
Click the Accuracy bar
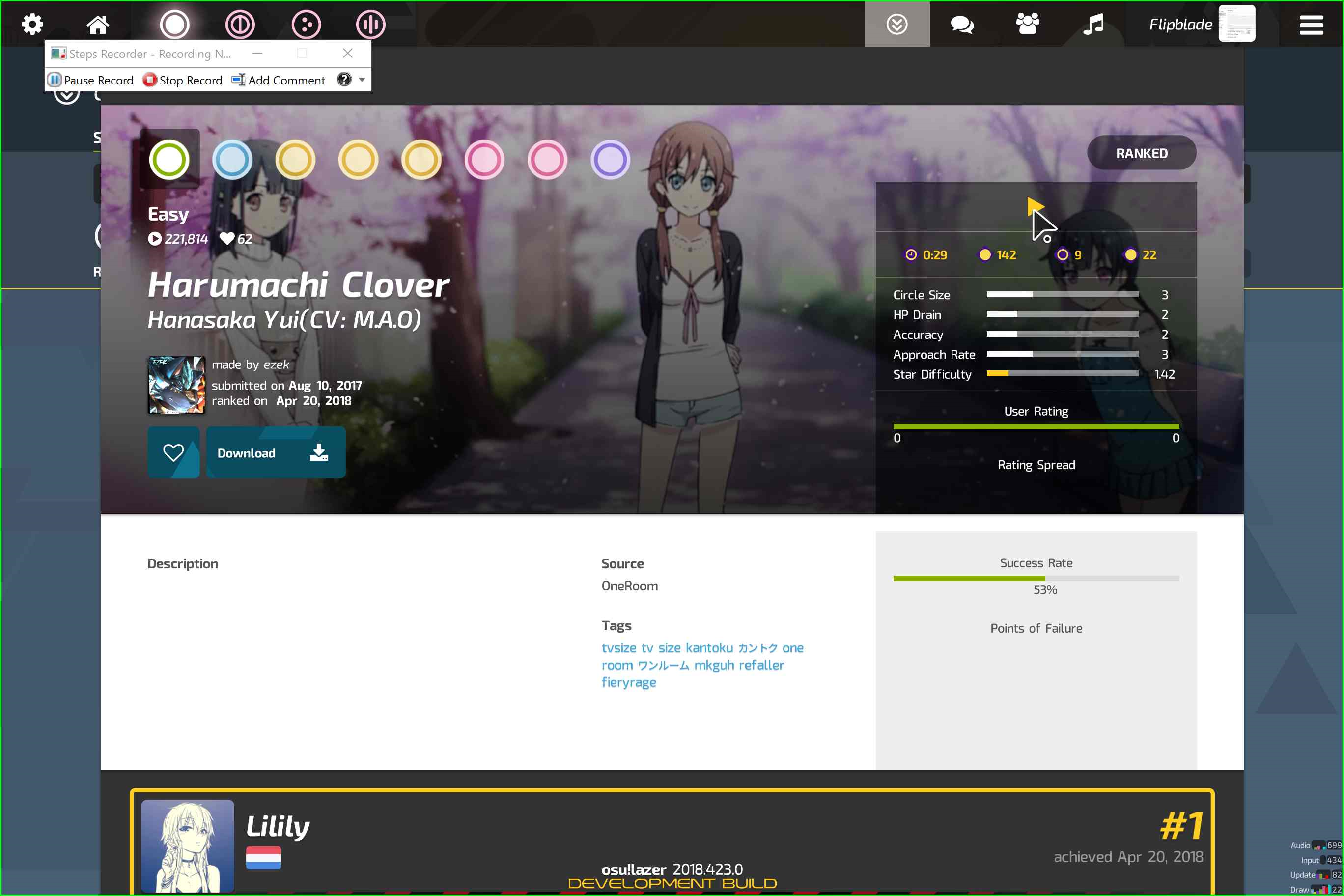click(x=1063, y=335)
